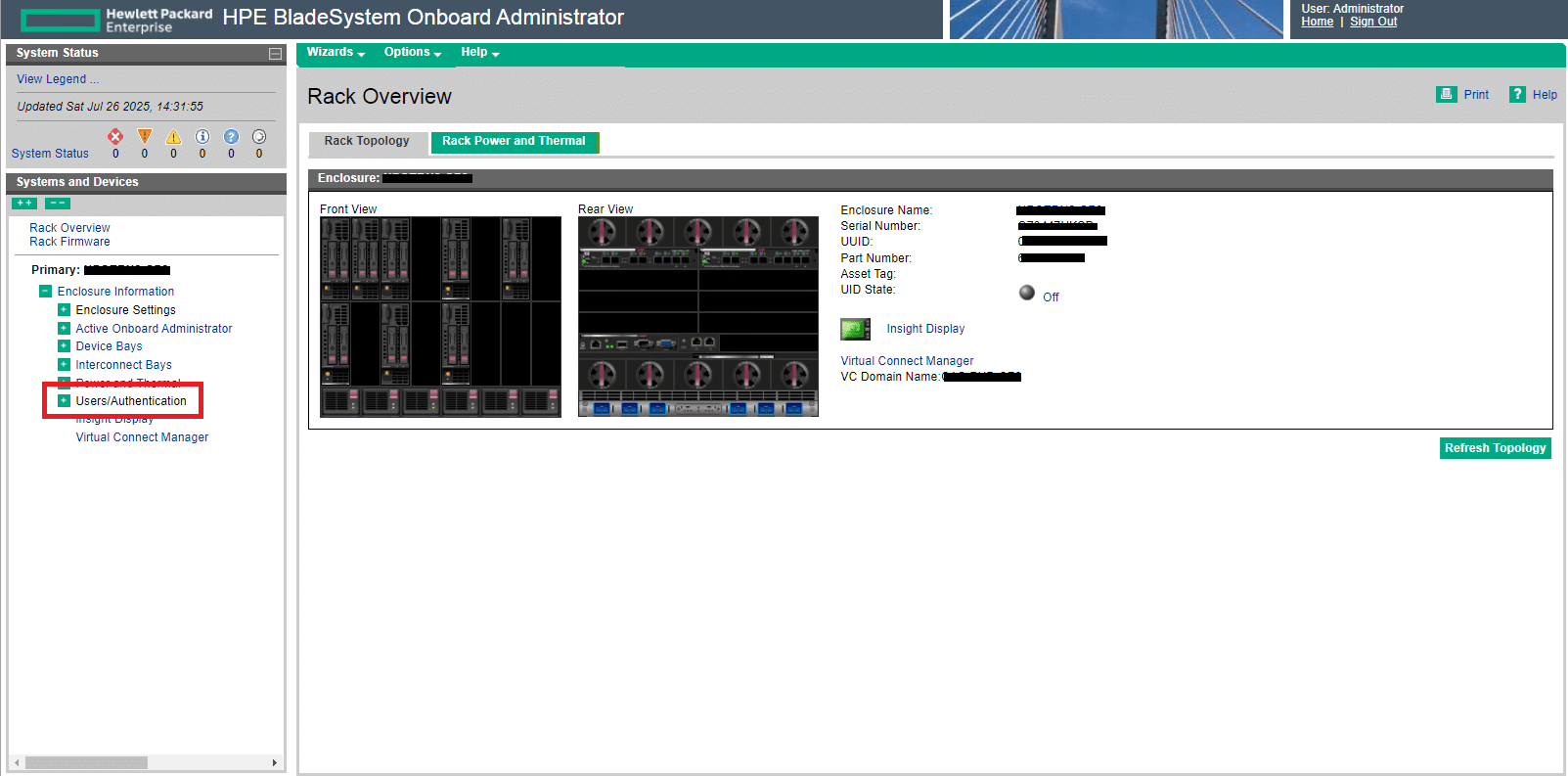Open Virtual Connect Manager link in enclosure details

point(907,361)
